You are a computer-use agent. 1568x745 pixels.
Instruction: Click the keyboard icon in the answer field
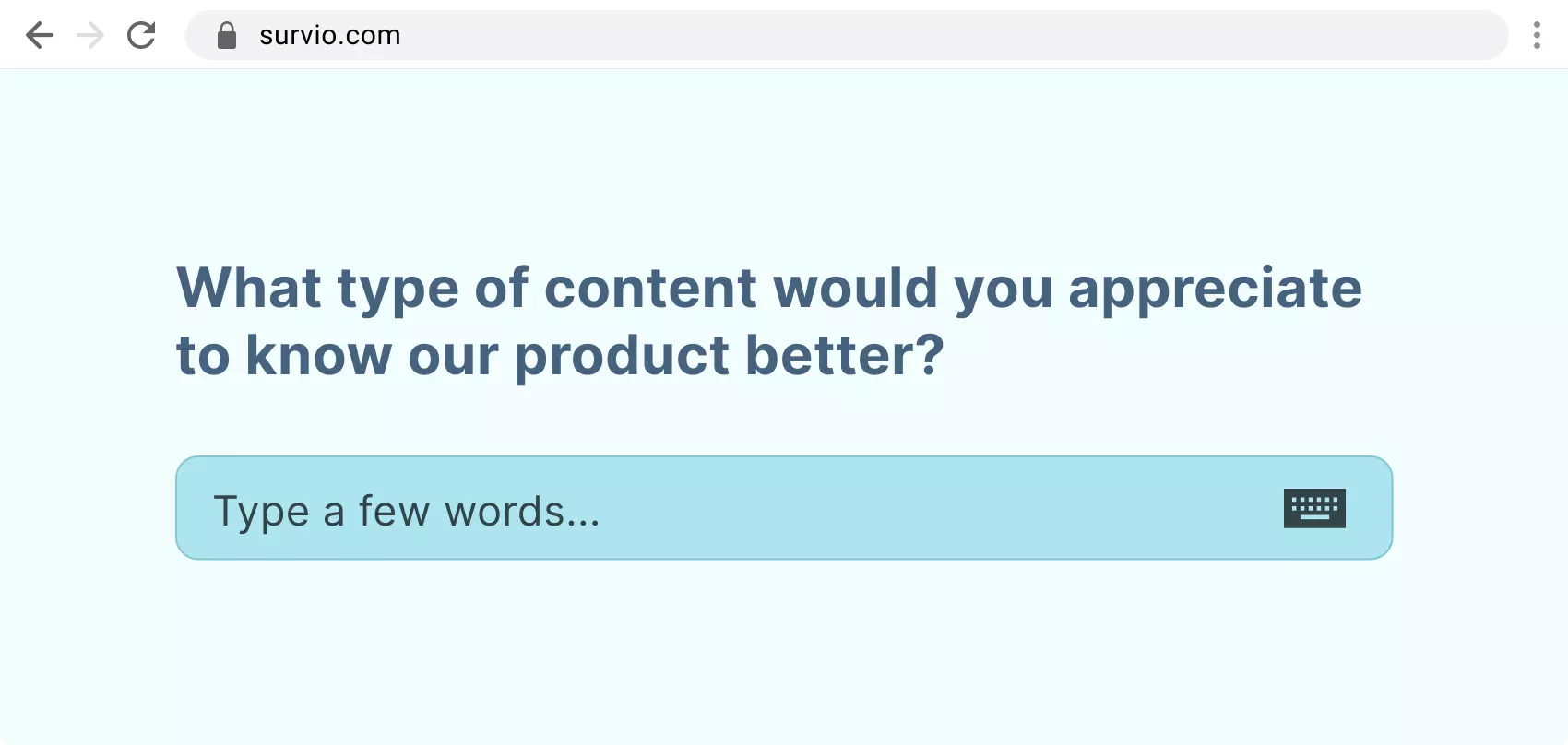pyautogui.click(x=1313, y=508)
